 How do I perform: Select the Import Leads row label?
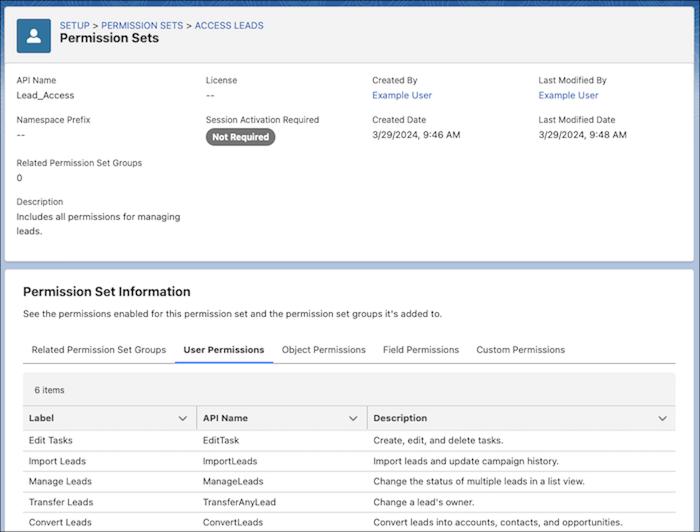click(58, 461)
